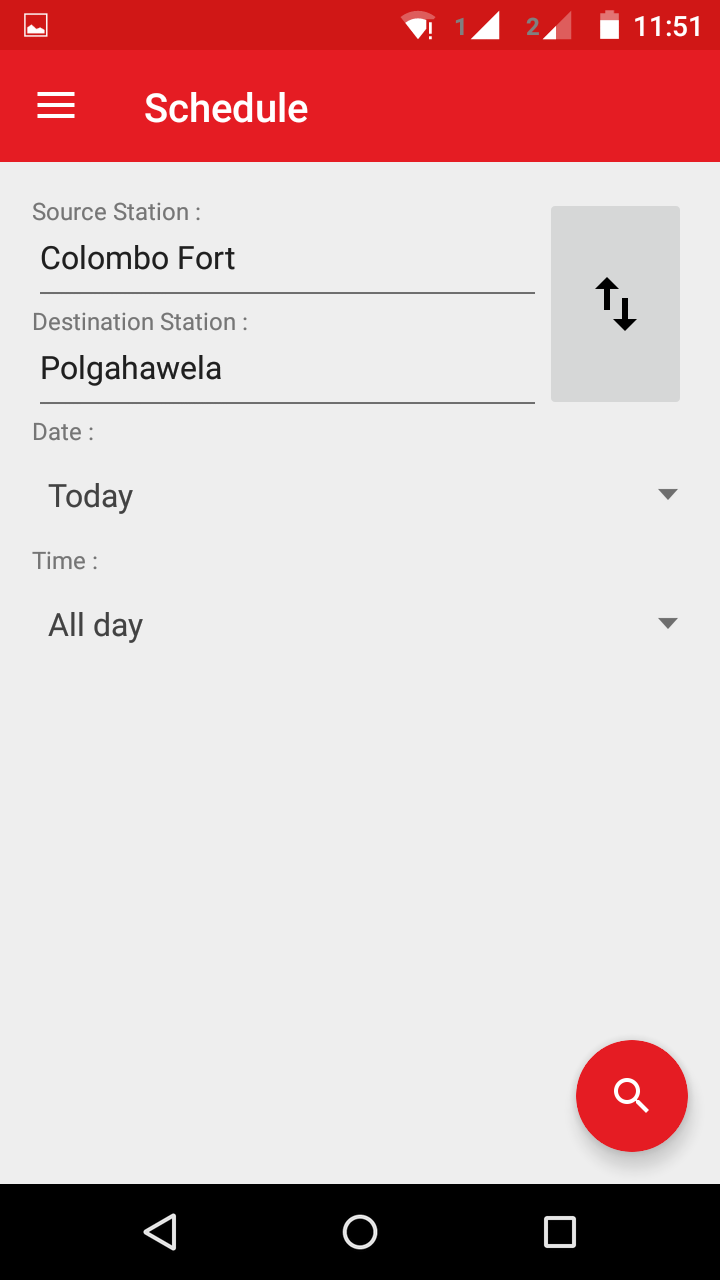
Task: Tap the Source Station label
Action: [116, 212]
